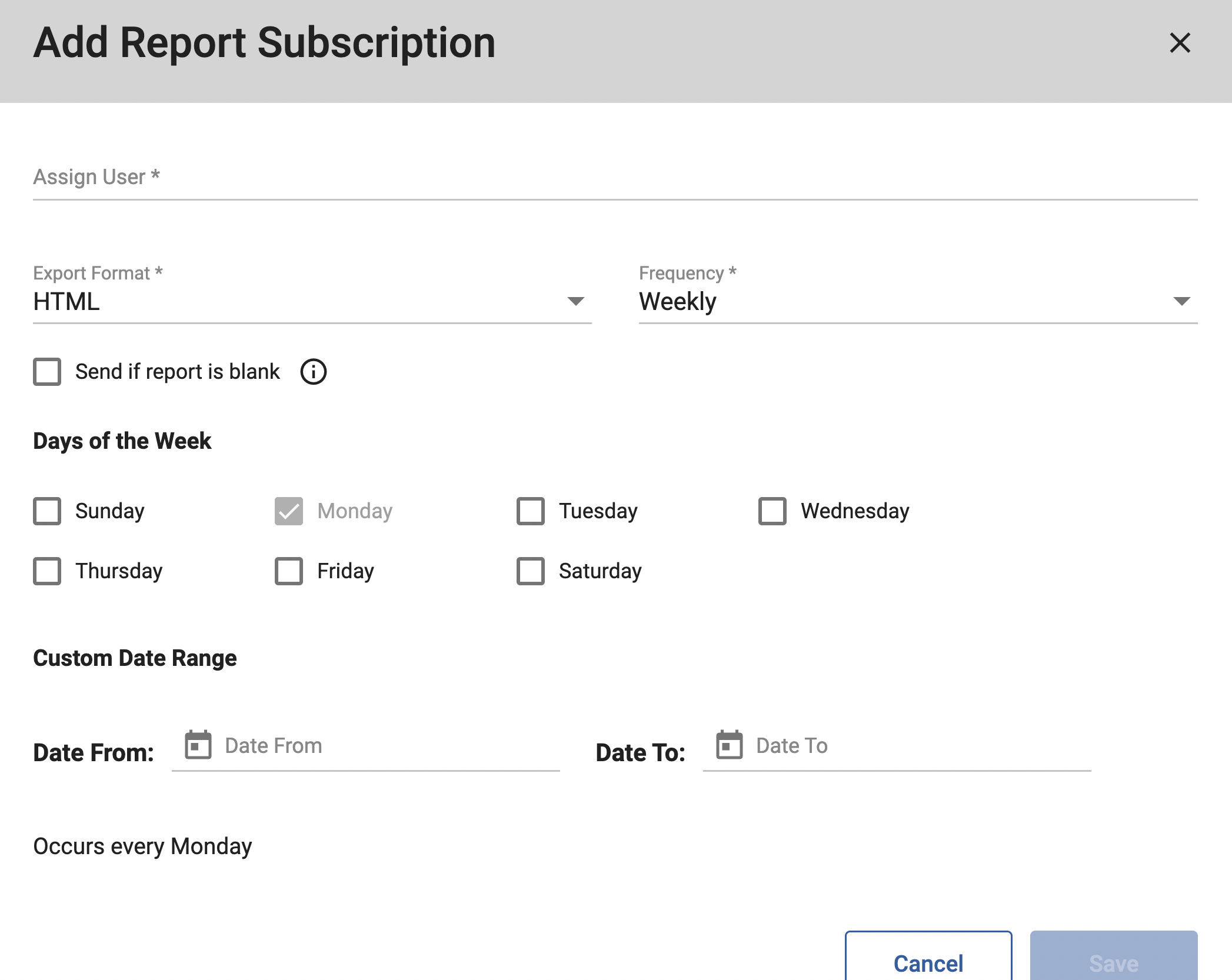Toggle the Wednesday checkbox
Viewport: 1232px width, 980px height.
(x=772, y=511)
